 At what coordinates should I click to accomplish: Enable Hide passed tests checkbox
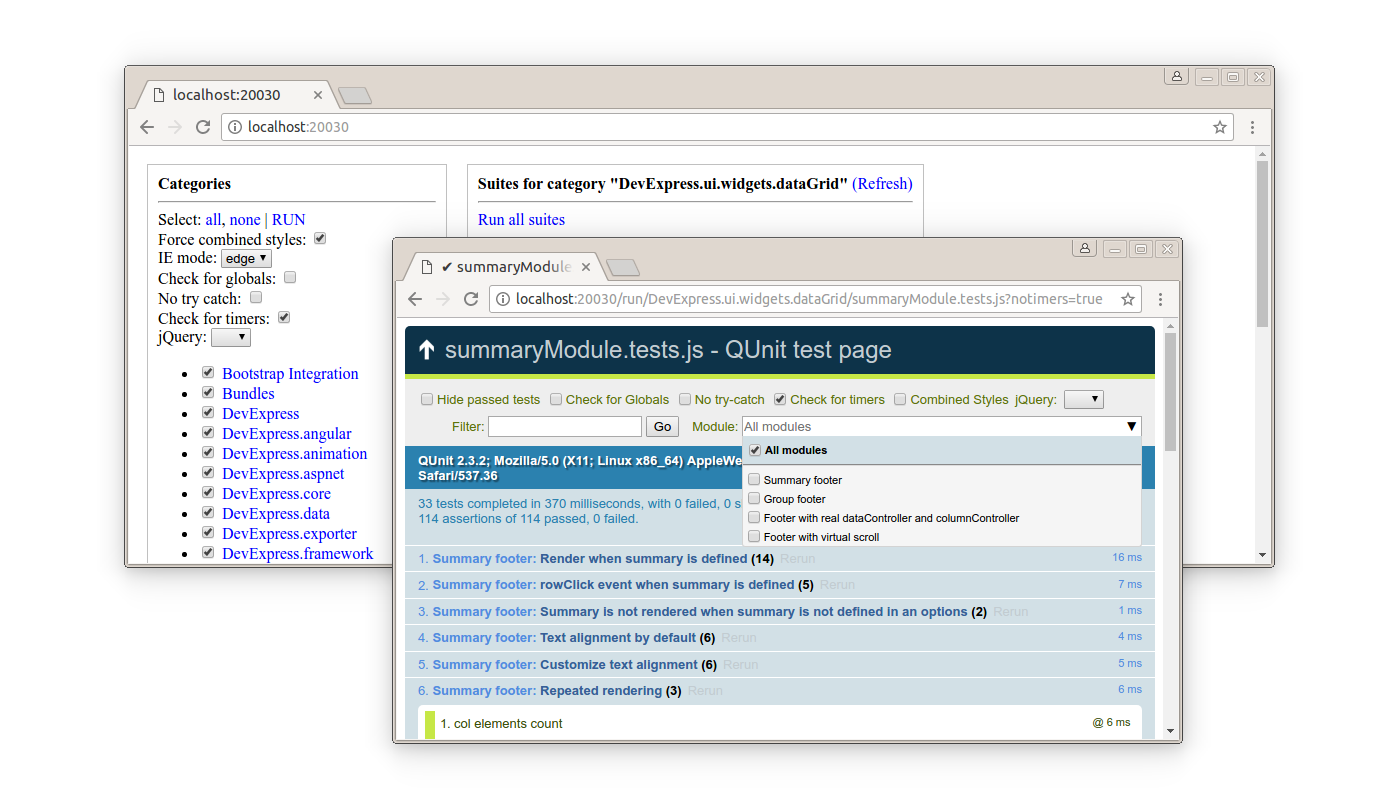click(x=427, y=400)
